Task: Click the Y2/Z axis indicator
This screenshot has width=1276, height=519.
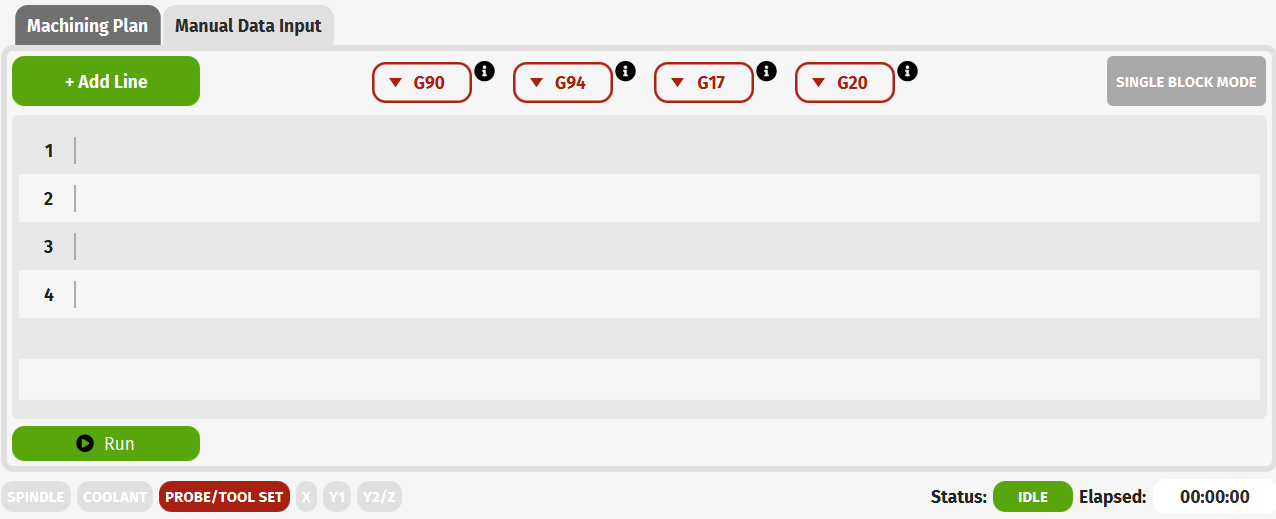Action: (x=379, y=497)
